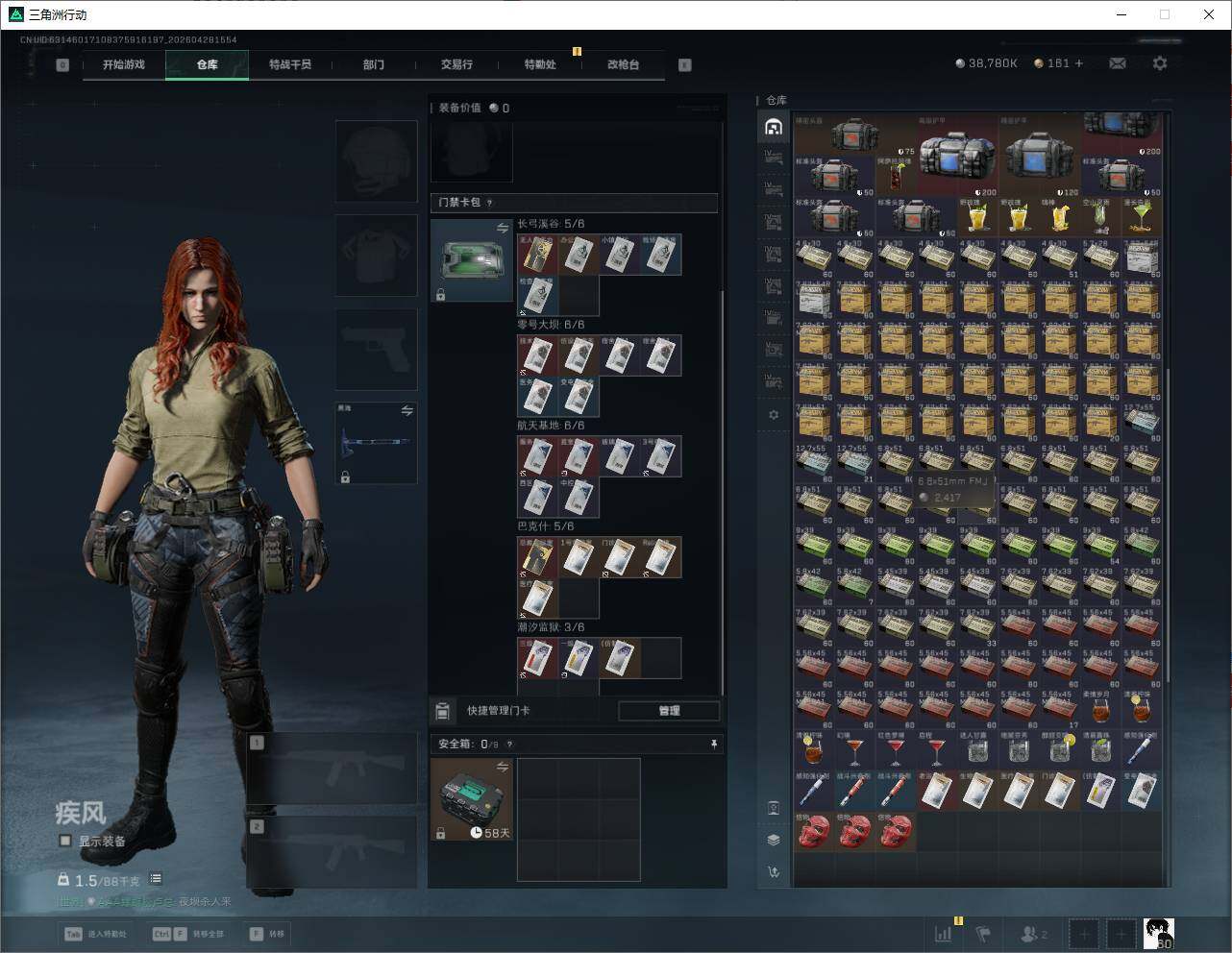Select the bag item priced 75
The height and width of the screenshot is (953, 1232).
coord(855,136)
